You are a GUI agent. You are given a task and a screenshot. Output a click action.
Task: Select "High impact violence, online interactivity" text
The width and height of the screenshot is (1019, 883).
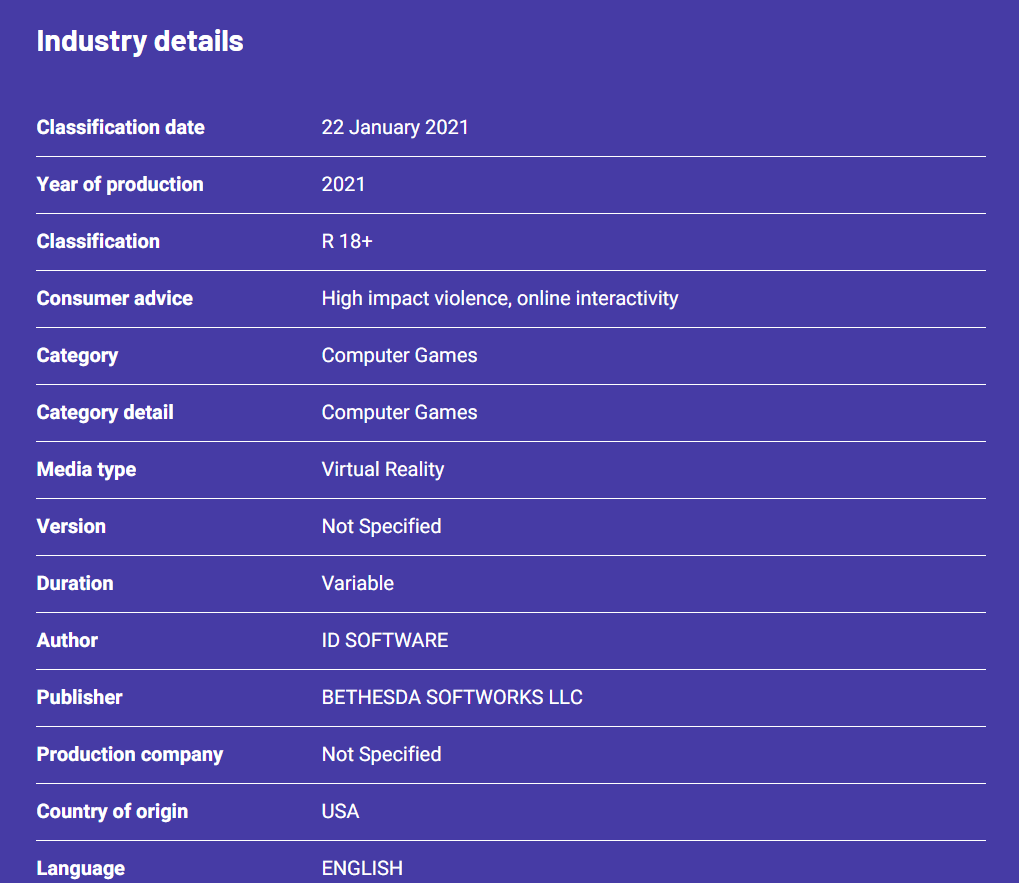pyautogui.click(x=500, y=298)
